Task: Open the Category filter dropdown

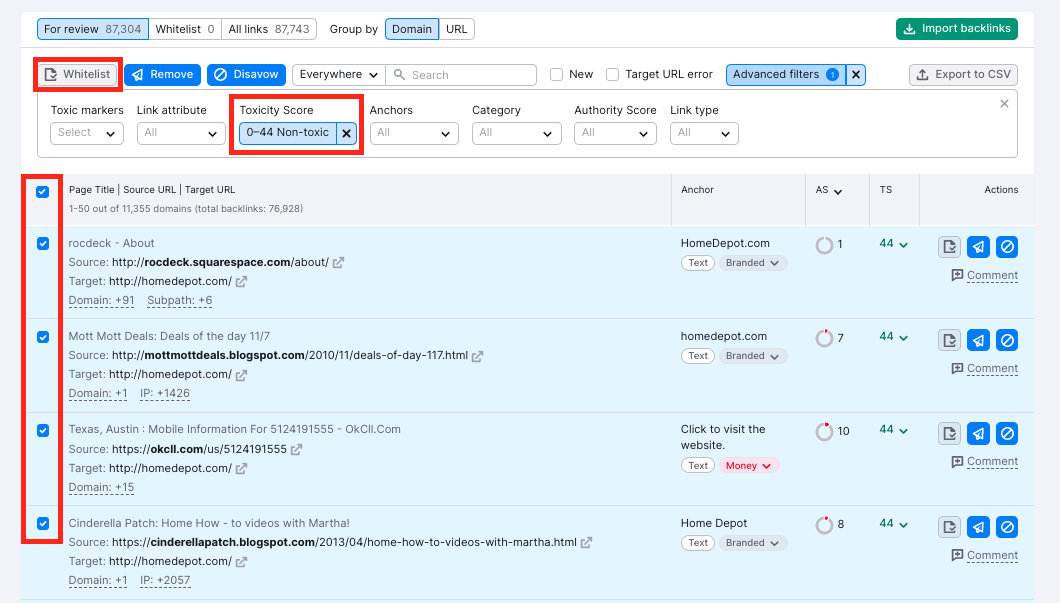Action: point(516,133)
